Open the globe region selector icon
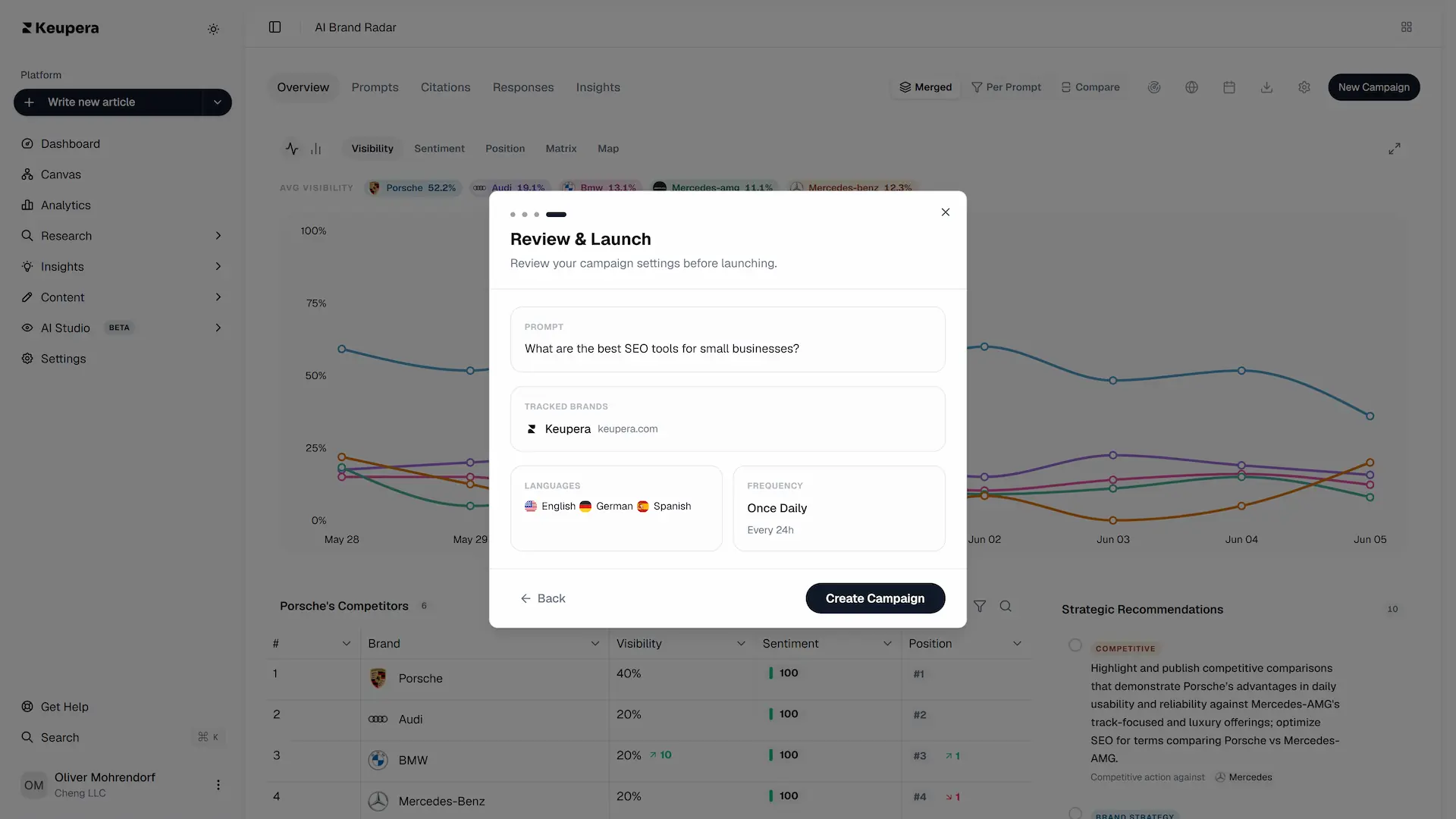This screenshot has width=1456, height=819. (1191, 87)
